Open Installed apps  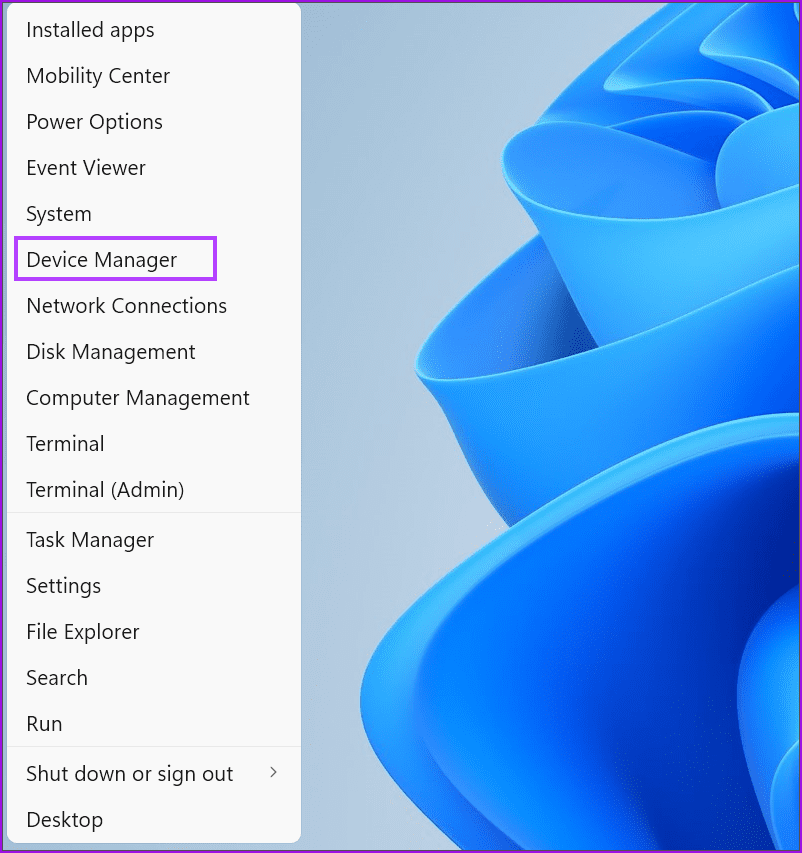[x=90, y=30]
